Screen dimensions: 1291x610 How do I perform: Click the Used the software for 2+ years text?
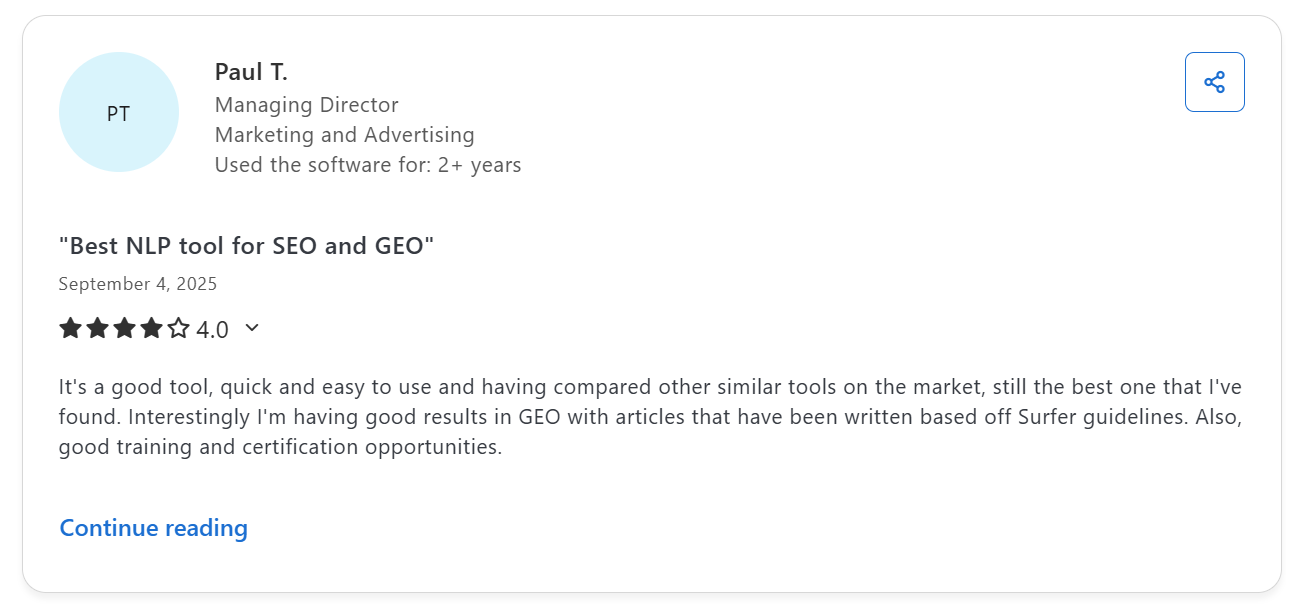[x=367, y=164]
